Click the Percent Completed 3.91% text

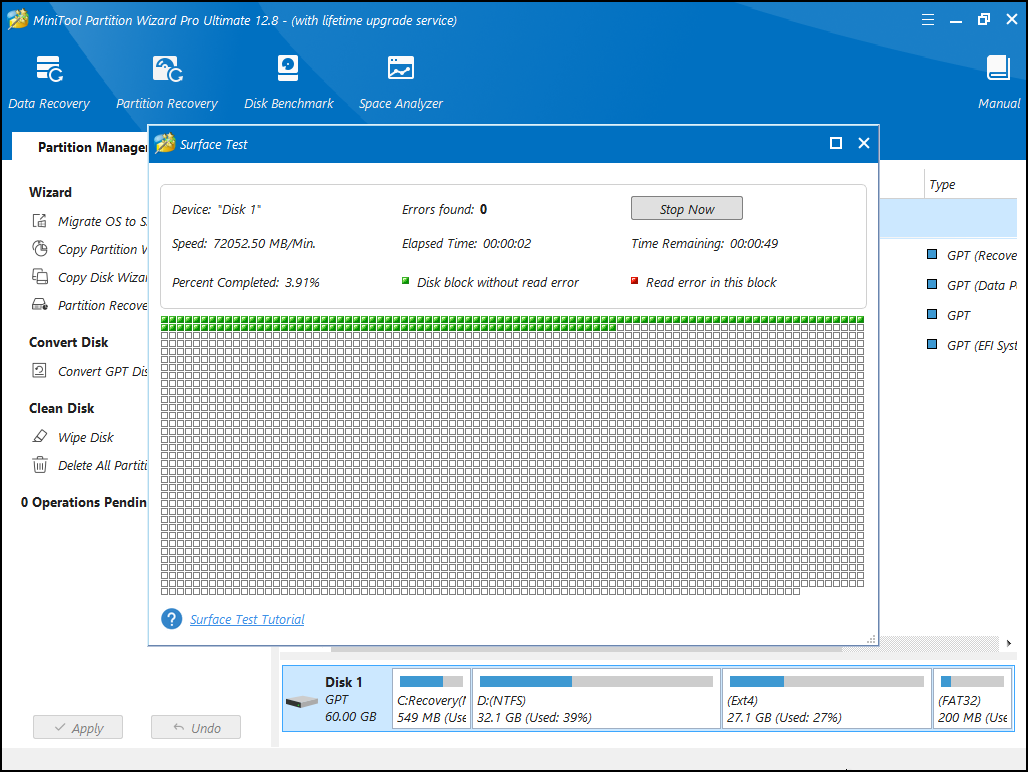click(x=246, y=282)
